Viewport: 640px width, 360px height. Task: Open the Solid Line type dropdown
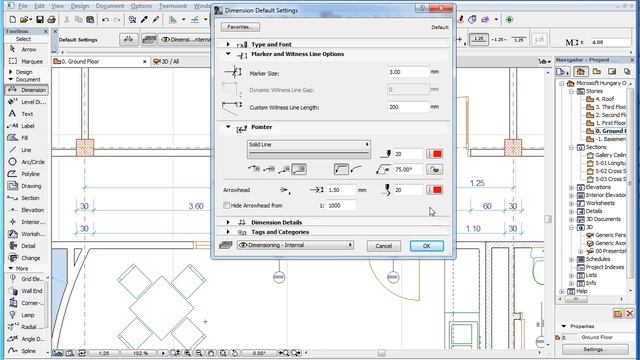[309, 149]
